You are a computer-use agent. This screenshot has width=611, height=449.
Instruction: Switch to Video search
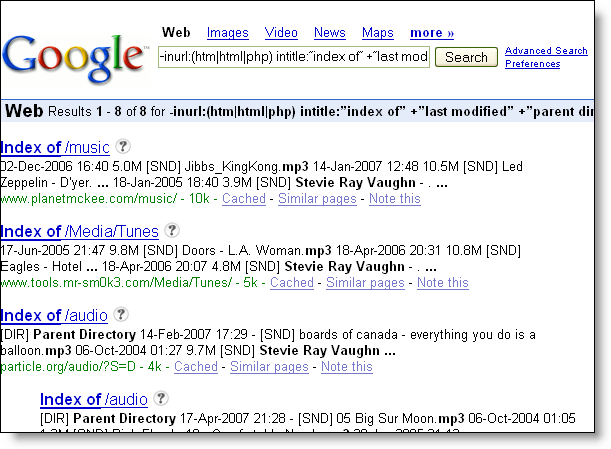tap(281, 33)
